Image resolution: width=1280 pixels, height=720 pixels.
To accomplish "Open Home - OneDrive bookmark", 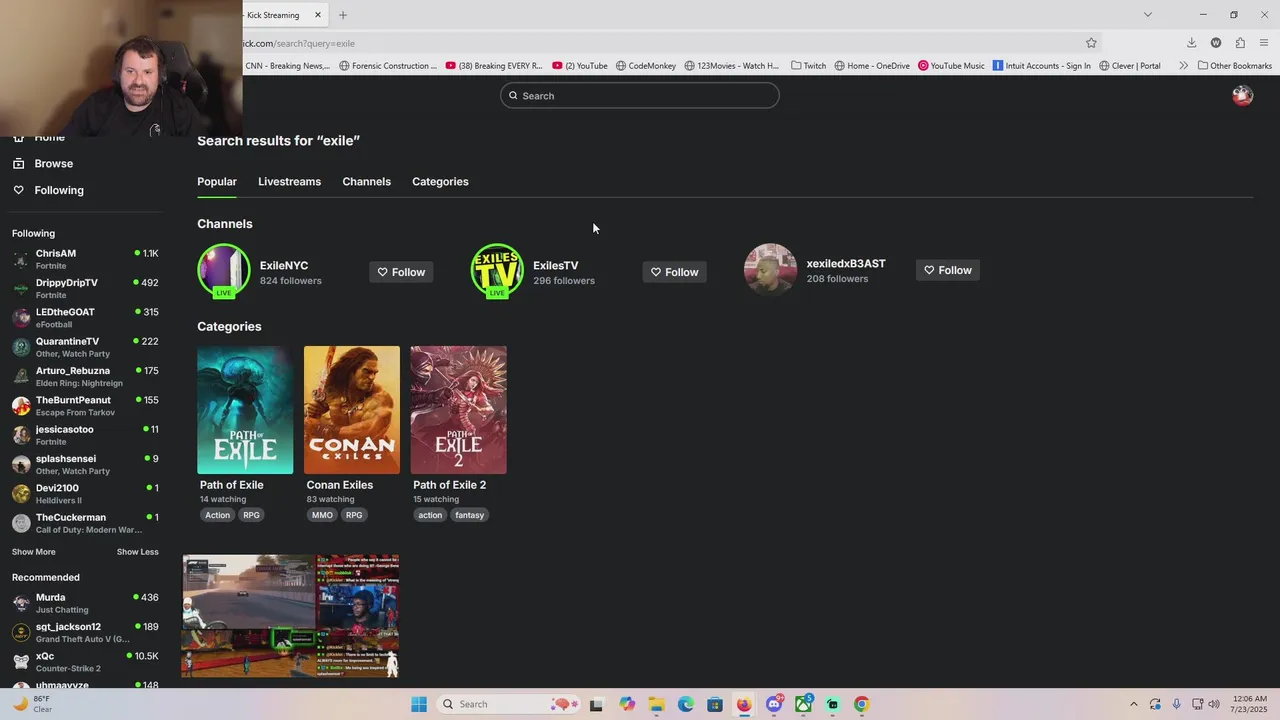I will pyautogui.click(x=872, y=66).
